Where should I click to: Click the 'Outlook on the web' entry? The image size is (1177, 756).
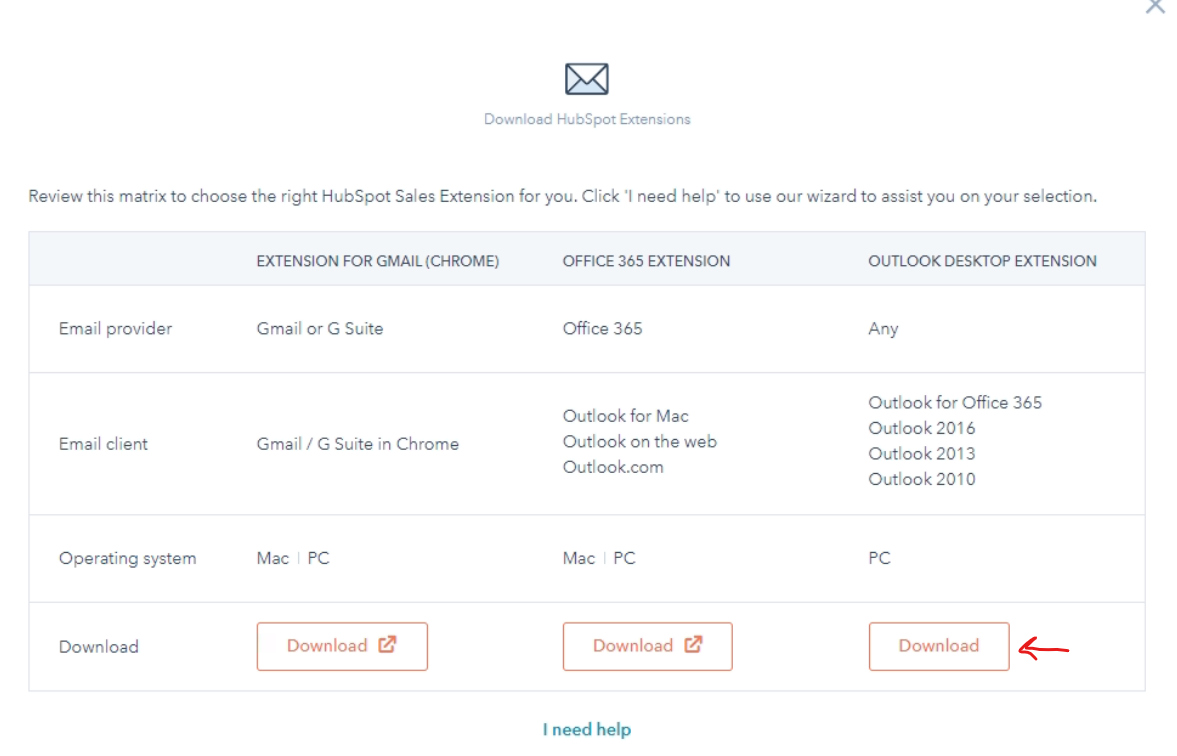pyautogui.click(x=639, y=441)
